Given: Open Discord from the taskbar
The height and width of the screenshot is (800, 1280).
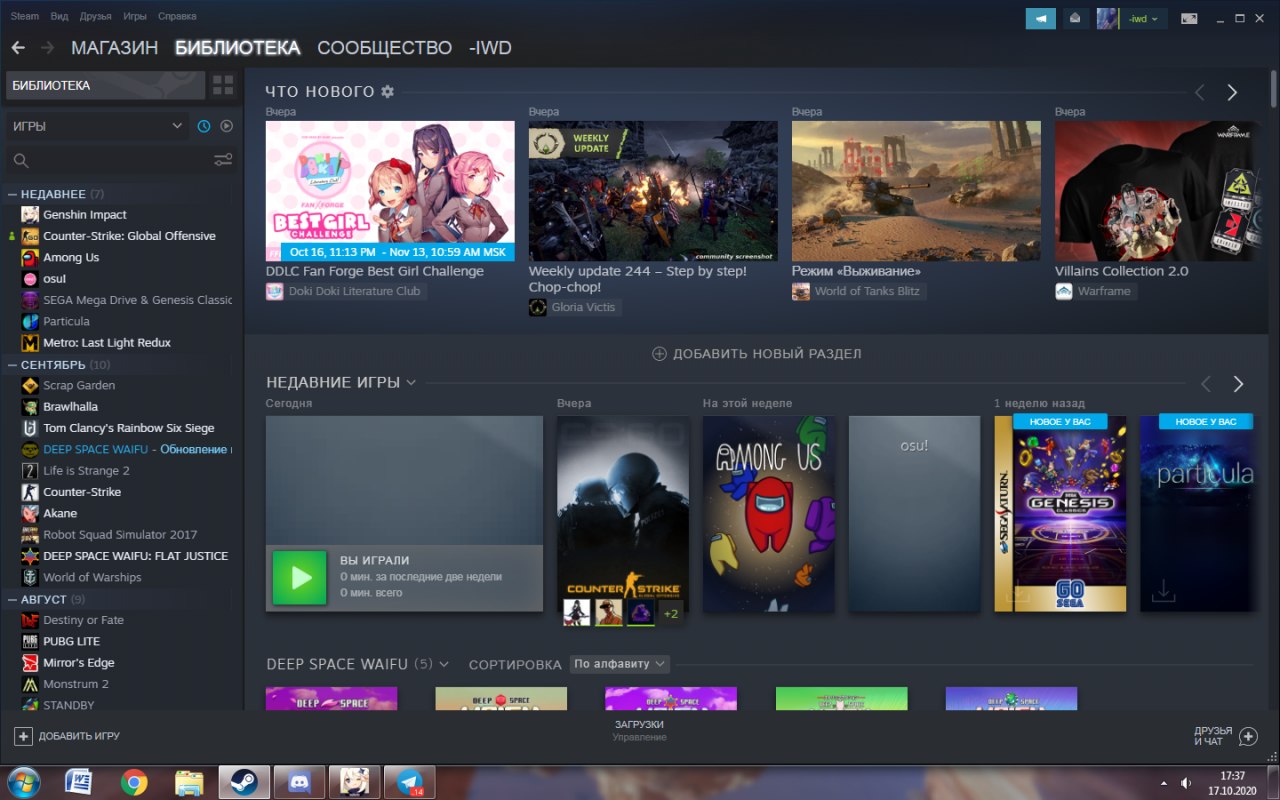Looking at the screenshot, I should tap(299, 782).
